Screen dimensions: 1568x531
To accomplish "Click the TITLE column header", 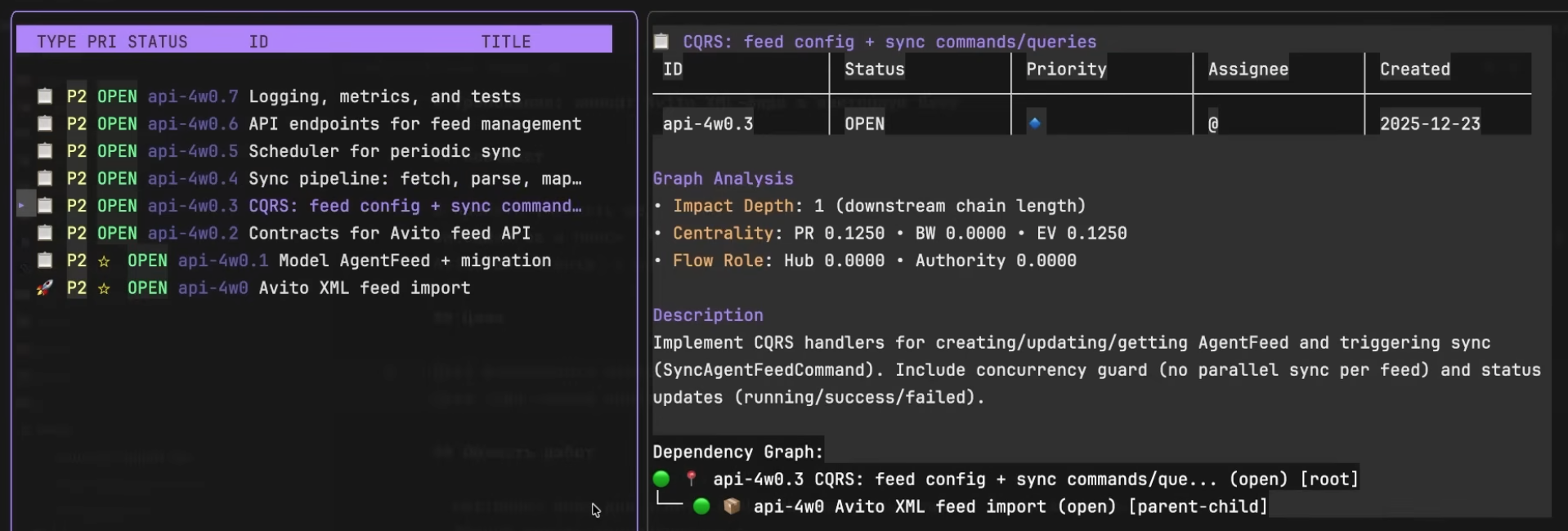I will point(505,42).
